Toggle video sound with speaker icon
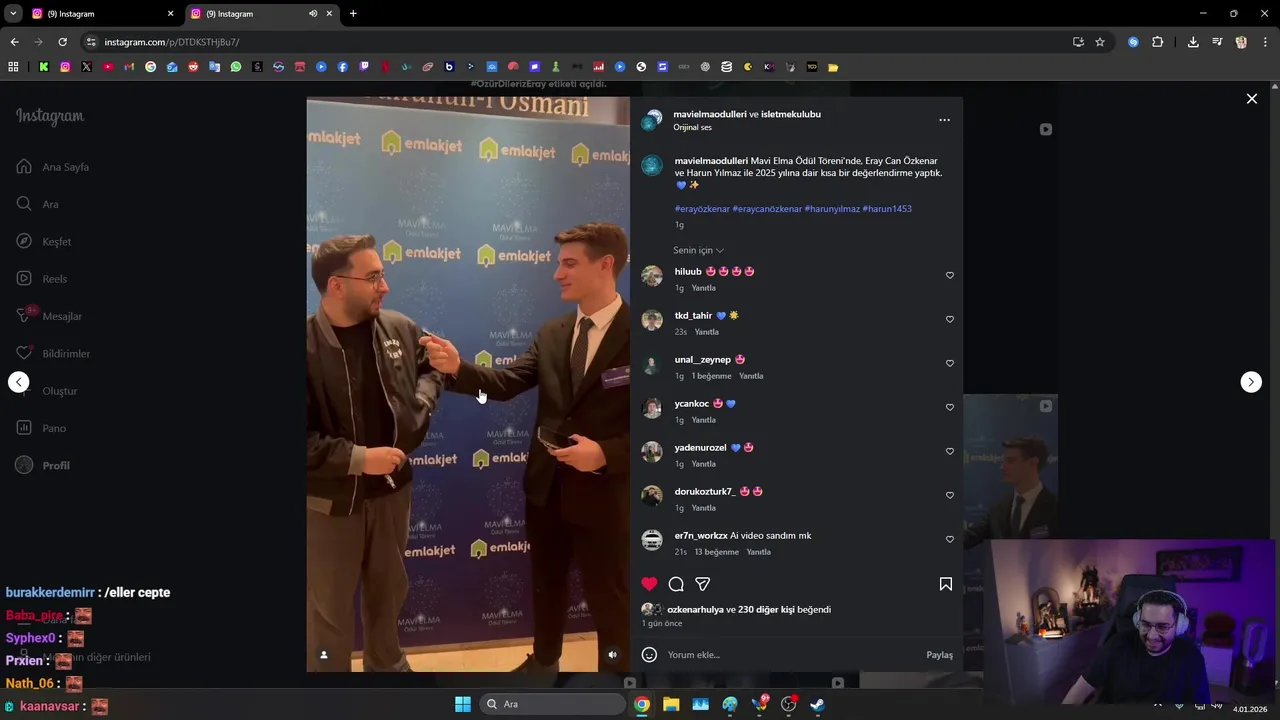The image size is (1280, 720). pos(613,655)
